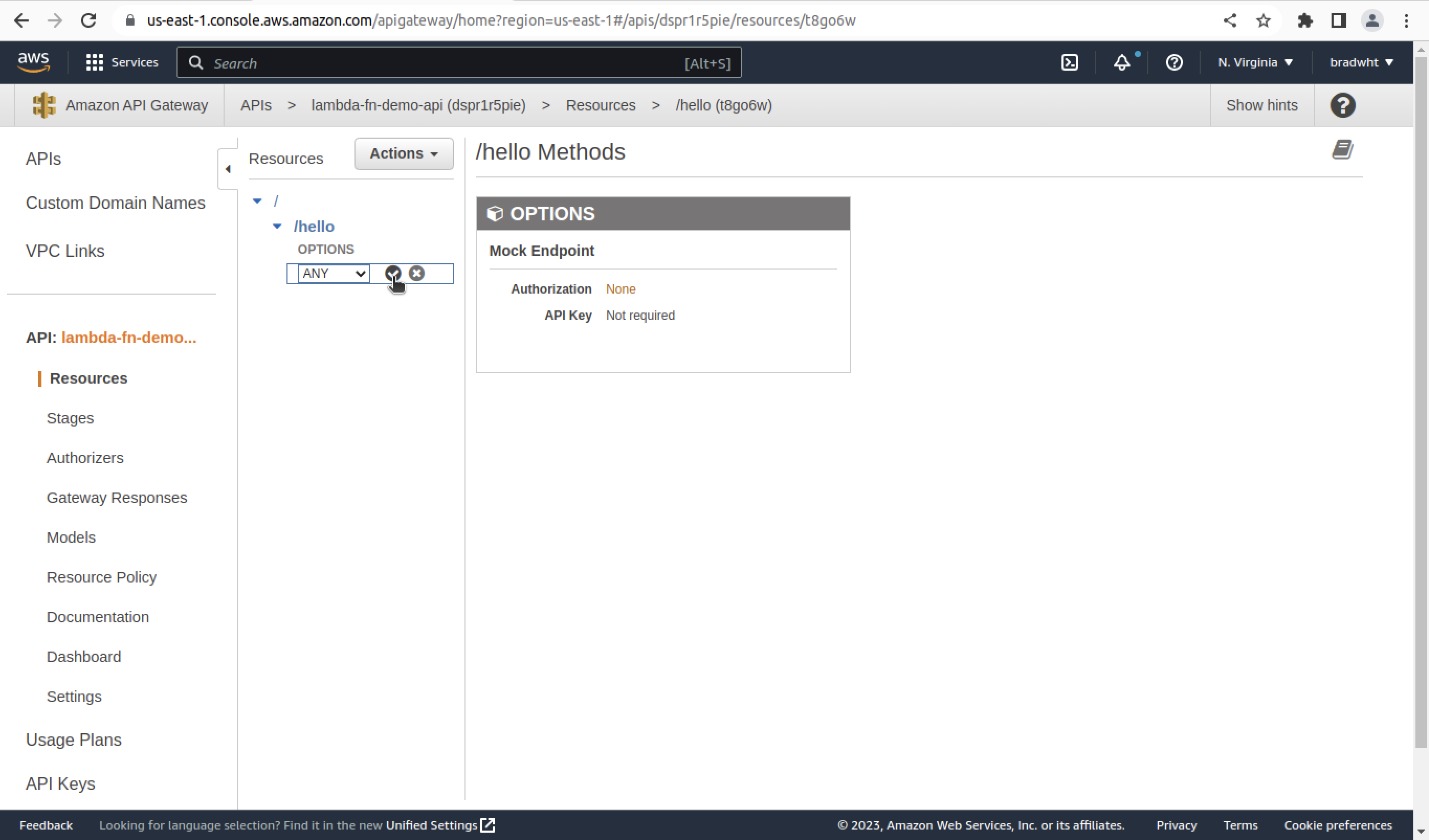This screenshot has height=840, width=1429.
Task: Open Custom Domain Names
Action: [115, 203]
